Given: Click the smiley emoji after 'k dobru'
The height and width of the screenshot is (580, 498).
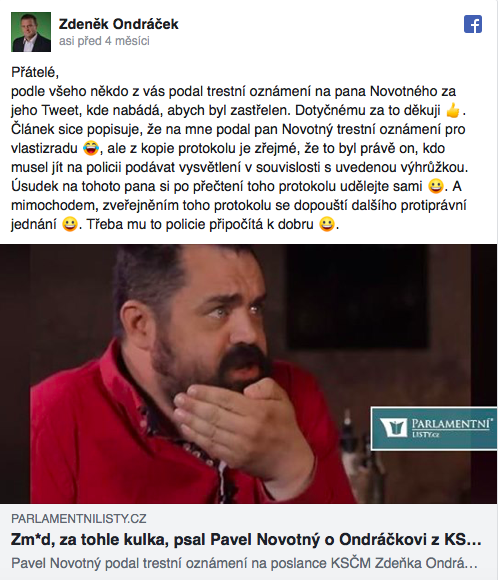Looking at the screenshot, I should [x=327, y=224].
